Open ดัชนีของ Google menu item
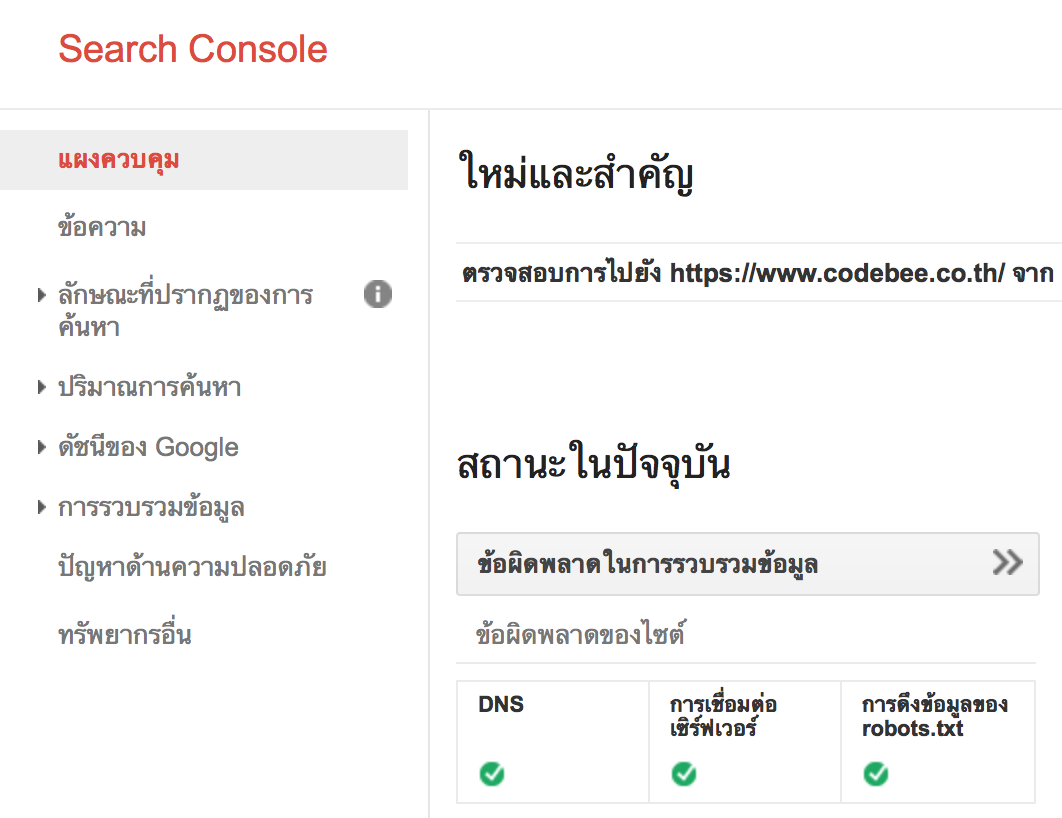The height and width of the screenshot is (818, 1062). [x=148, y=447]
